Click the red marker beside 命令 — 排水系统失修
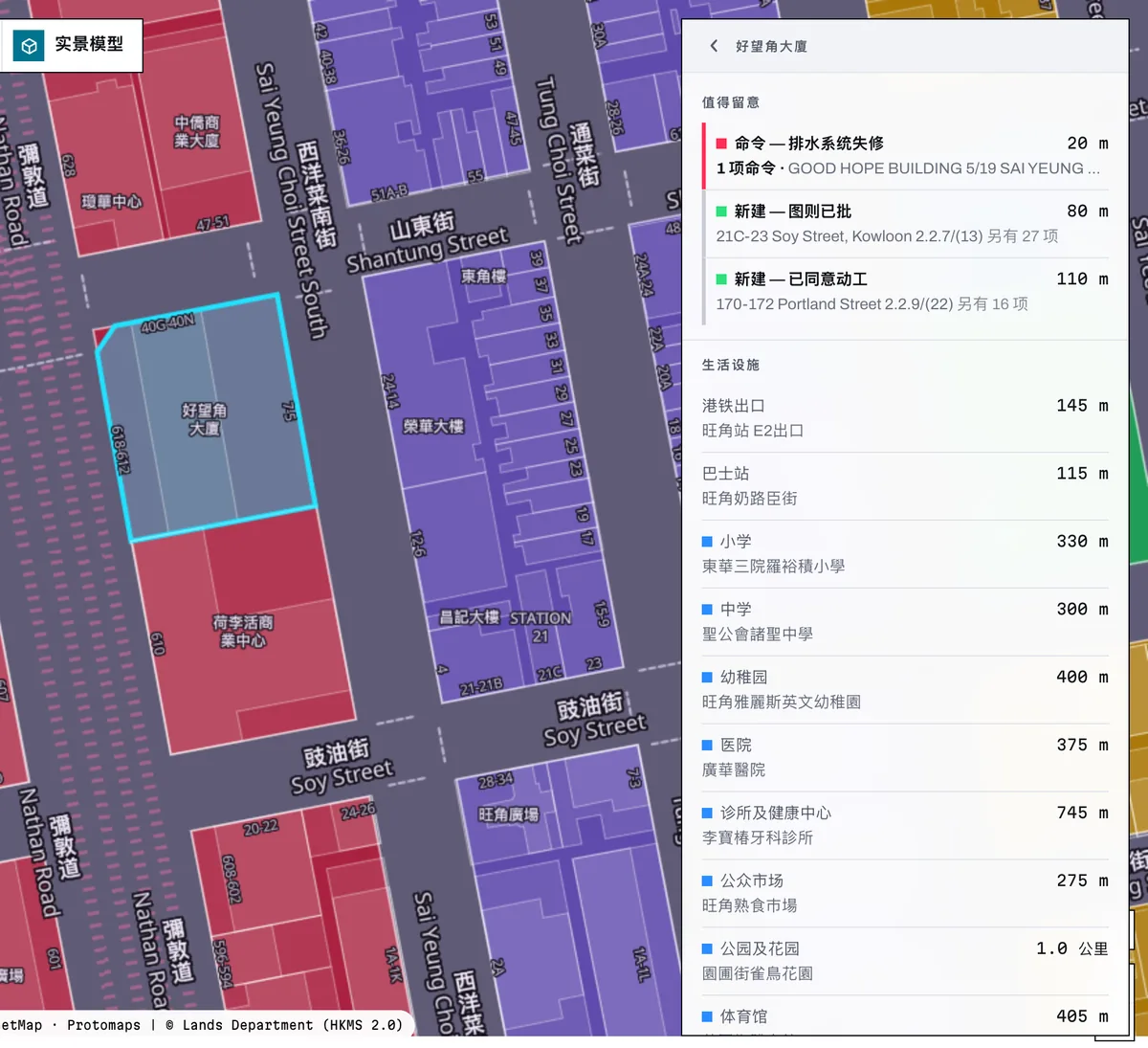This screenshot has height=1048, width=1148. (721, 144)
